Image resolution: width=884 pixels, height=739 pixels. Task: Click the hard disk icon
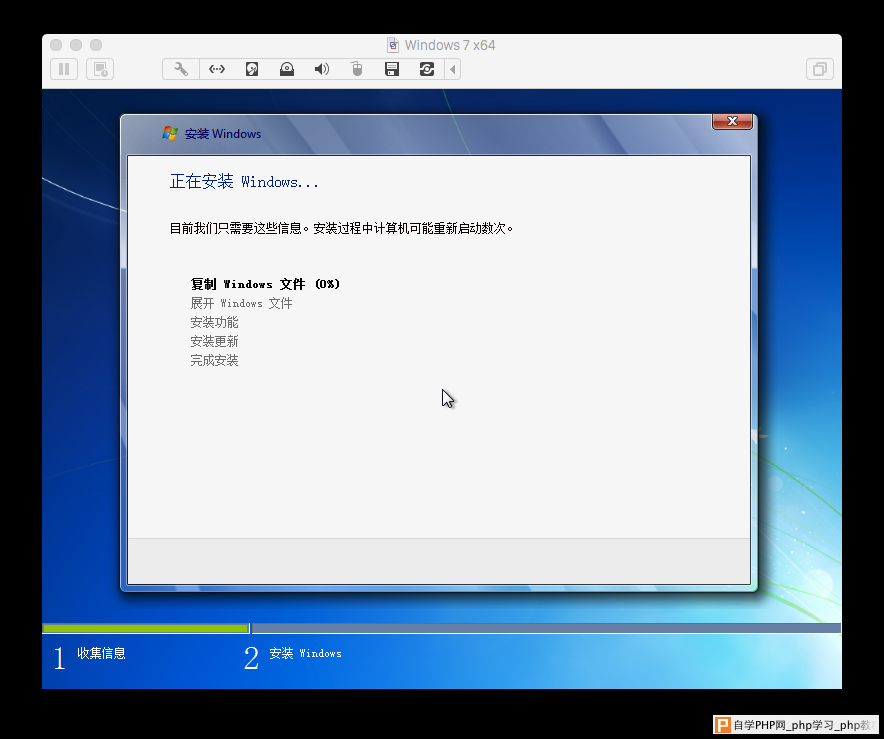pos(252,69)
